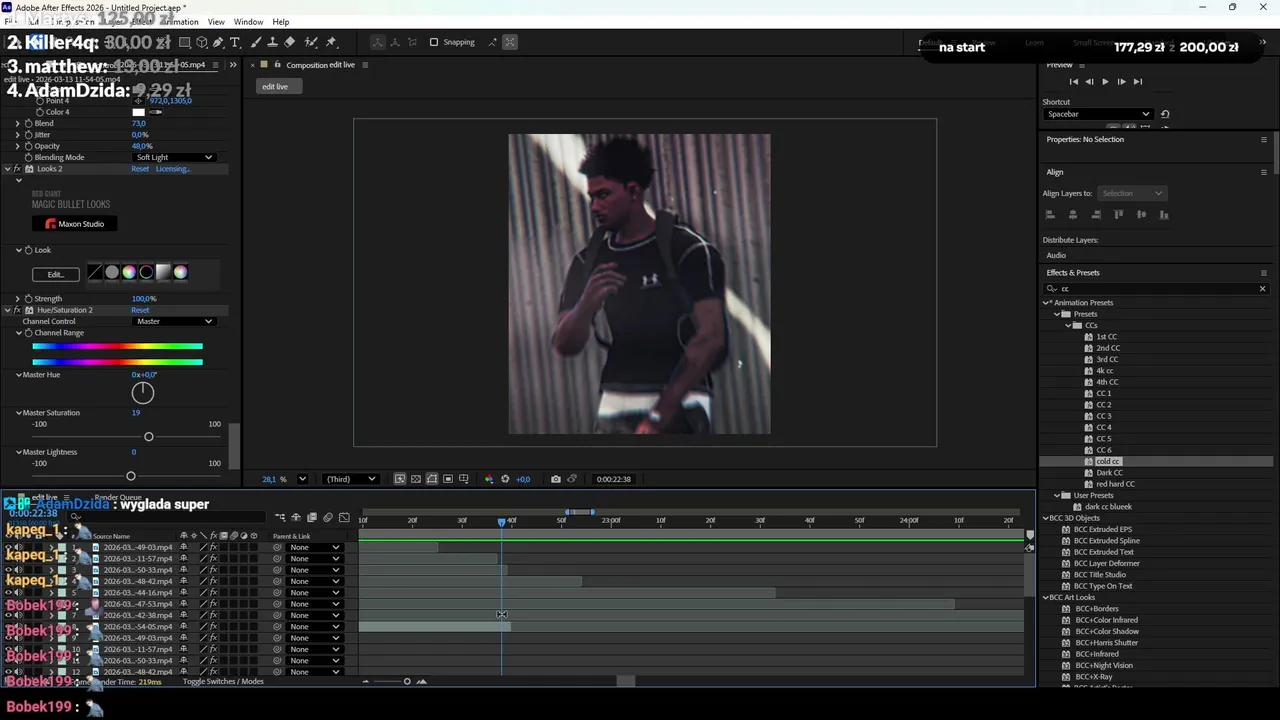Select the Clone Stamp tool
The image size is (1280, 720).
(x=273, y=42)
